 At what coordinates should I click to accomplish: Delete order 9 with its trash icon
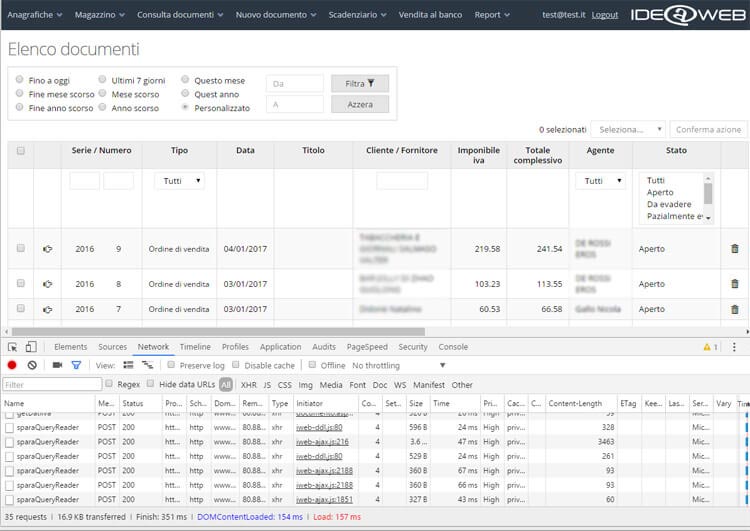click(735, 248)
